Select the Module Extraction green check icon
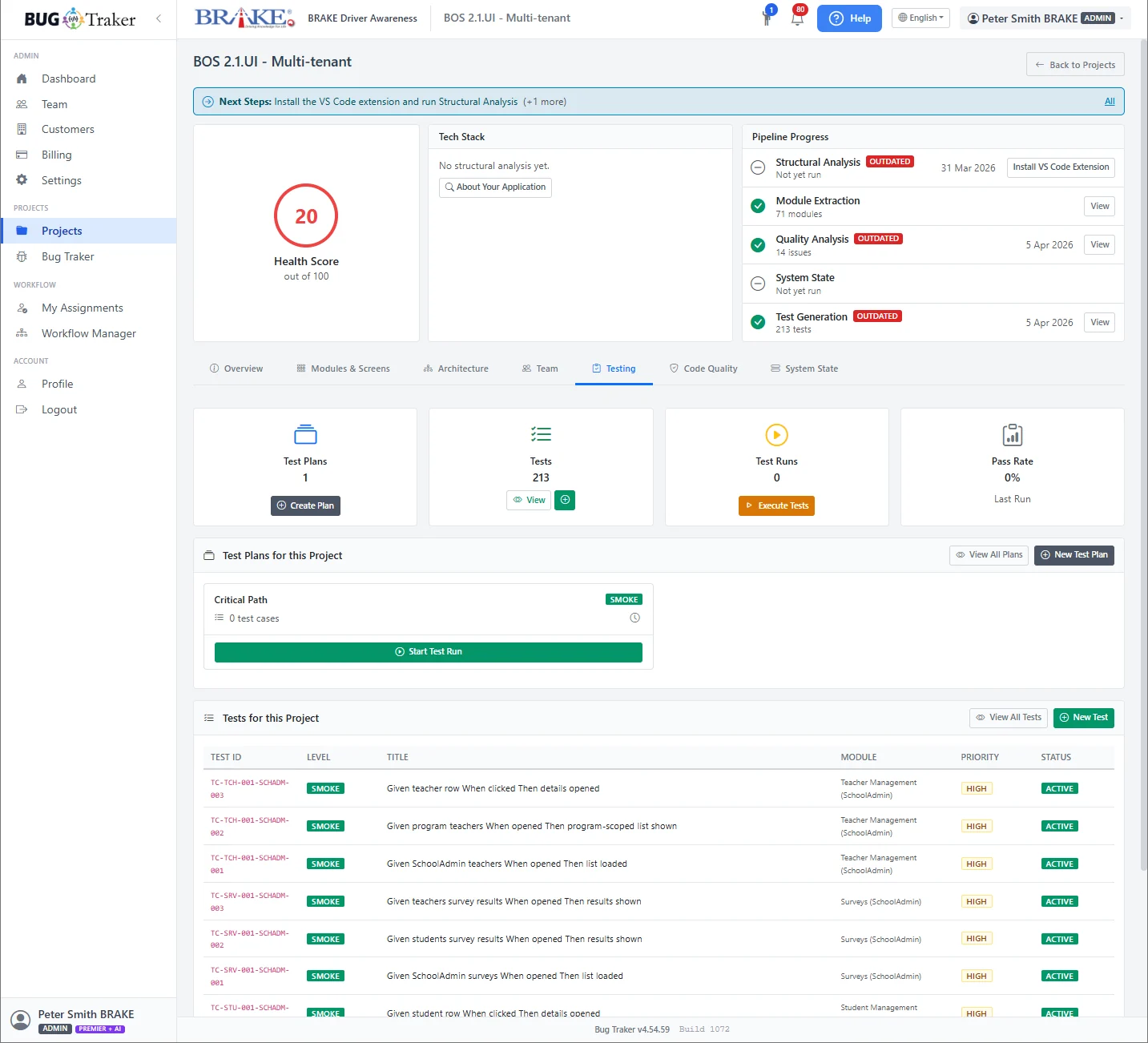Screen dimensions: 1148x1043 pos(758,206)
